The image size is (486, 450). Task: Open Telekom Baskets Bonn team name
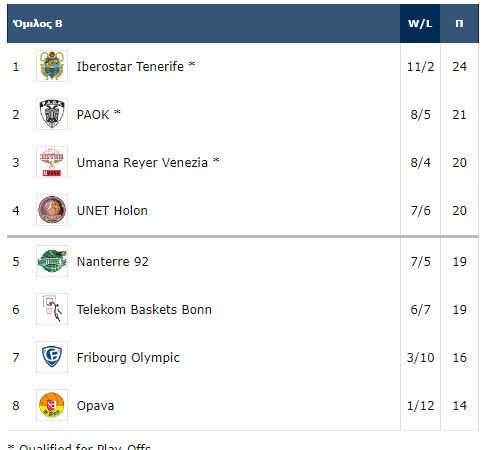(x=144, y=310)
